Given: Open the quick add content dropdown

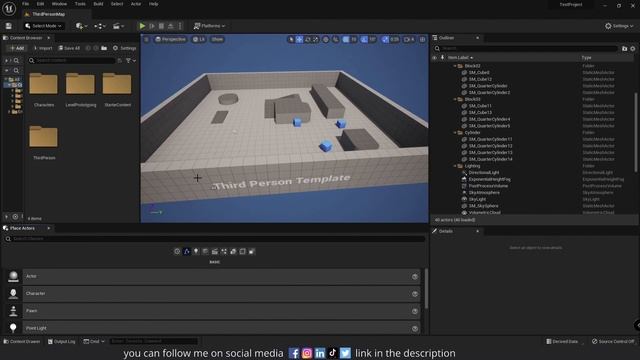Looking at the screenshot, I should [82, 26].
